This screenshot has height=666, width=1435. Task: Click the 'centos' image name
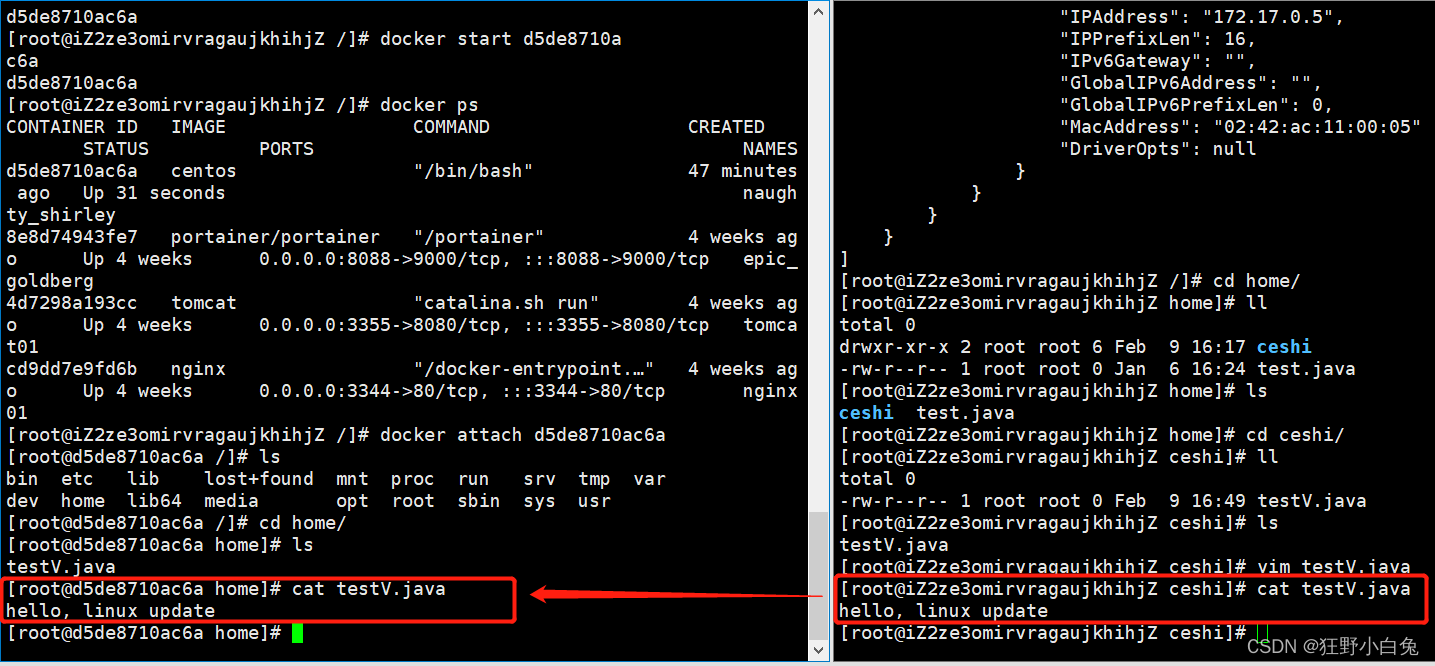[204, 171]
